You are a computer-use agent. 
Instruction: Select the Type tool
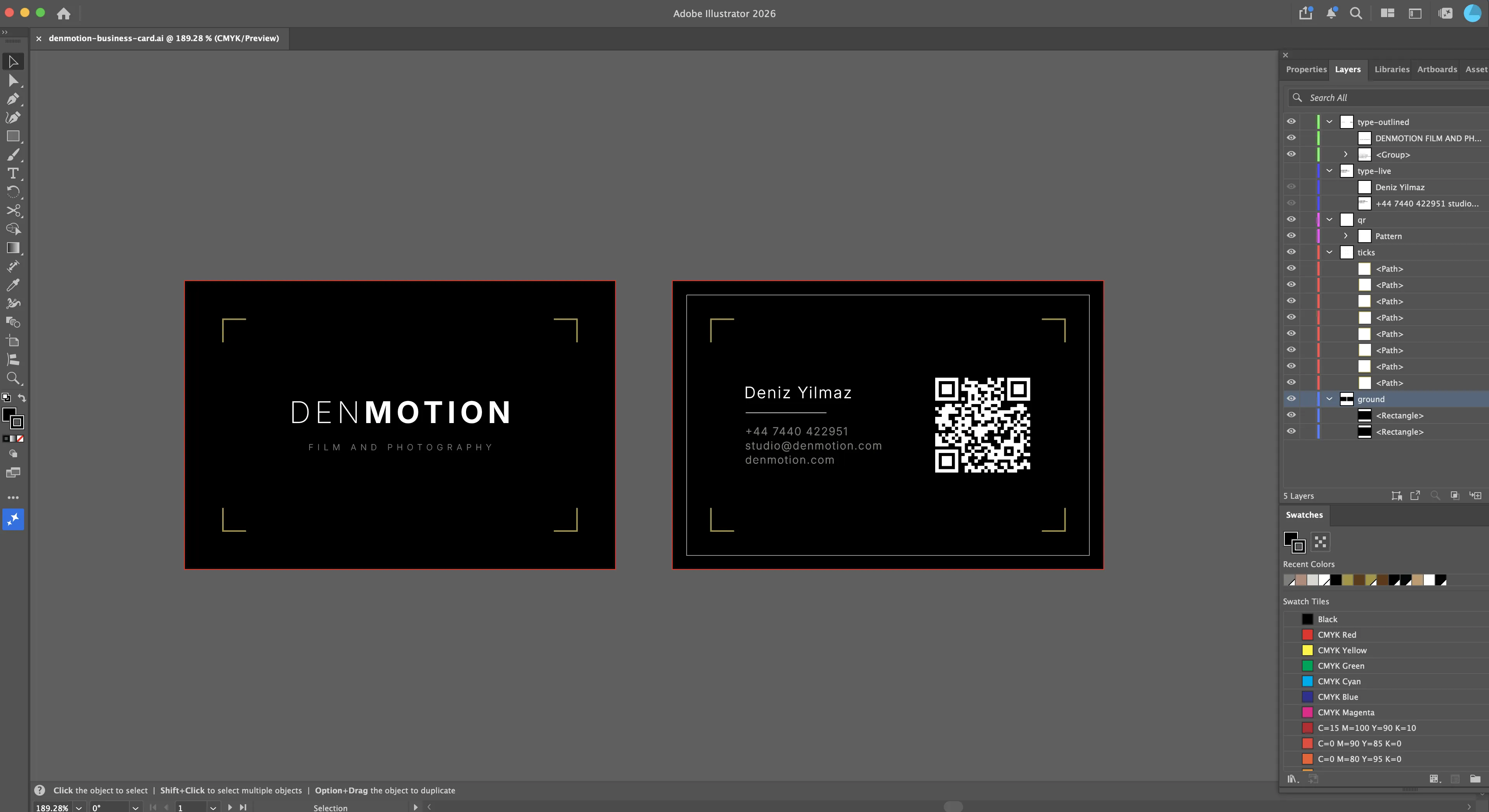pyautogui.click(x=13, y=173)
